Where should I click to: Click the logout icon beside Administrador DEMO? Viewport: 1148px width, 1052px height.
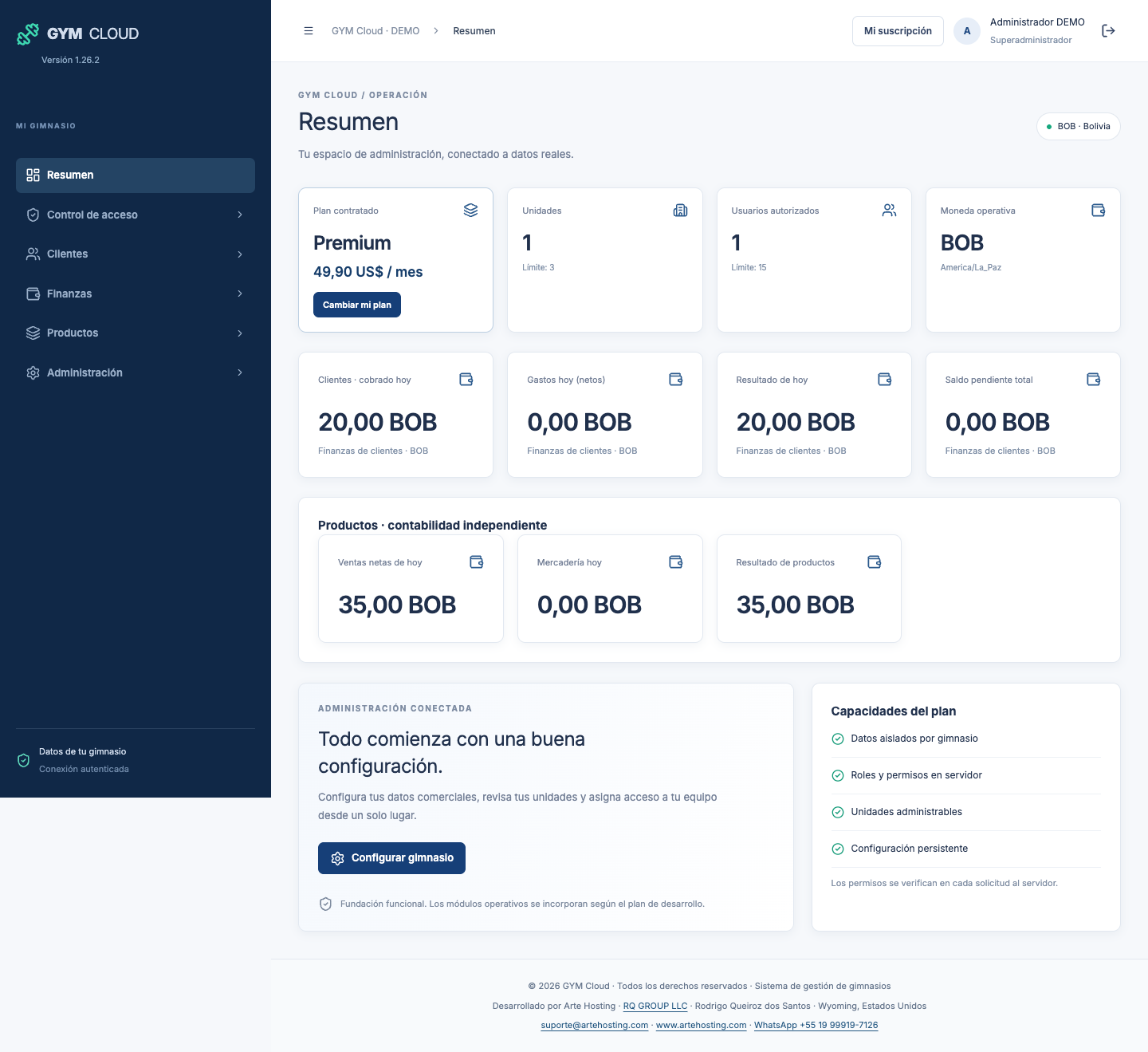pyautogui.click(x=1108, y=31)
